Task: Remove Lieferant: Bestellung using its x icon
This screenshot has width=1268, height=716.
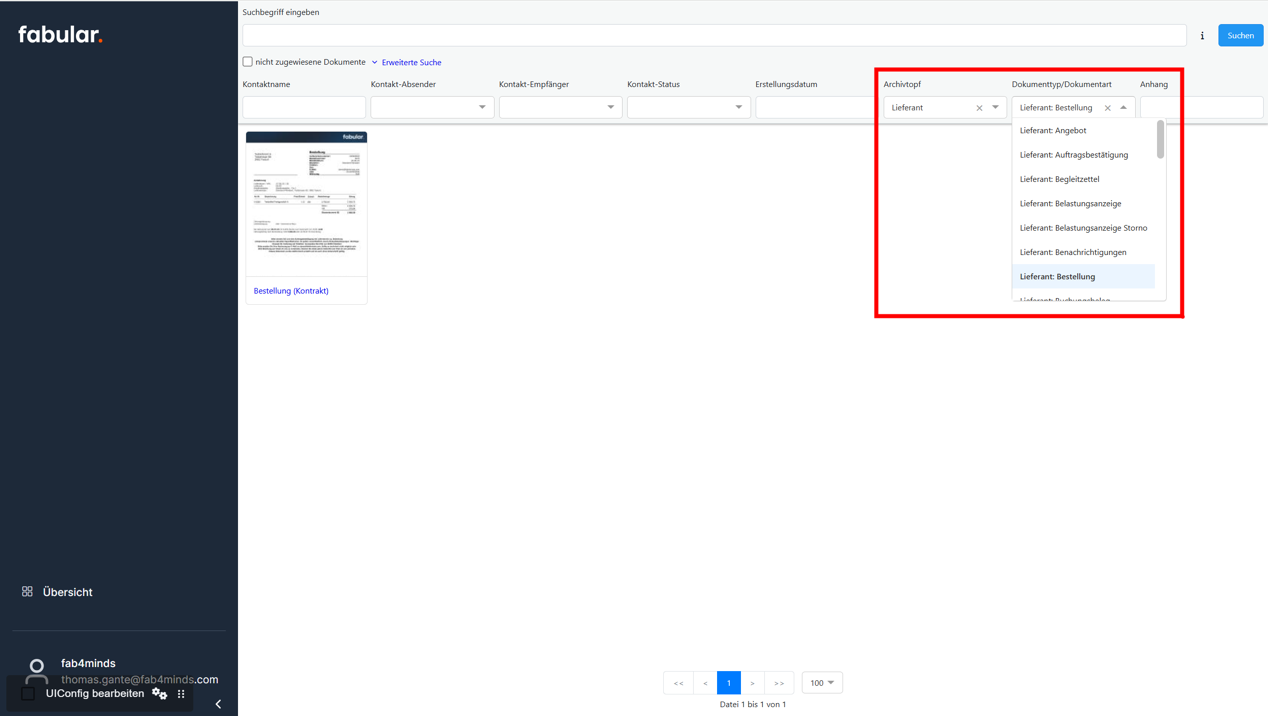Action: click(1107, 107)
